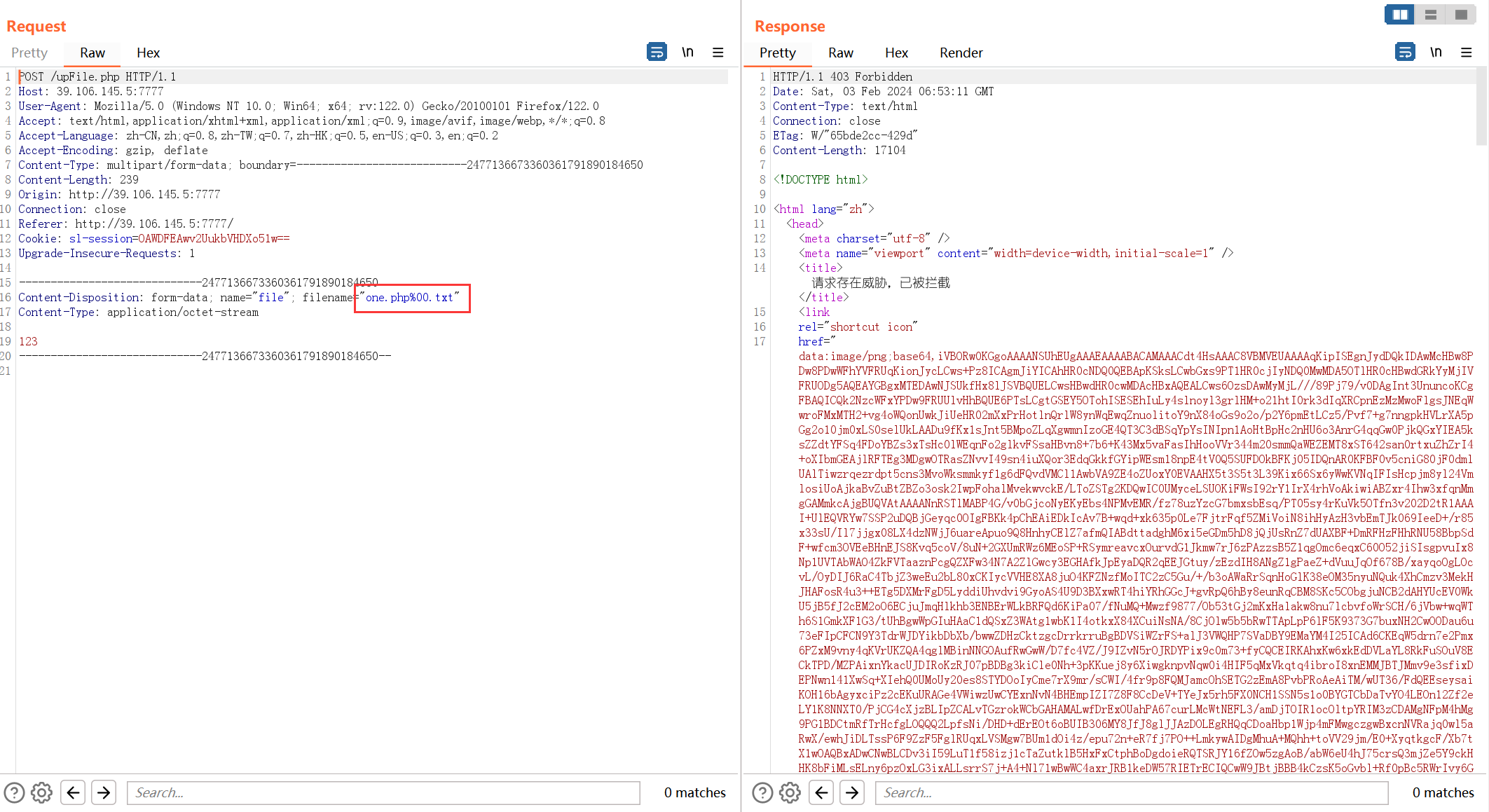Click the Referer header line
The image size is (1489, 812).
[125, 223]
